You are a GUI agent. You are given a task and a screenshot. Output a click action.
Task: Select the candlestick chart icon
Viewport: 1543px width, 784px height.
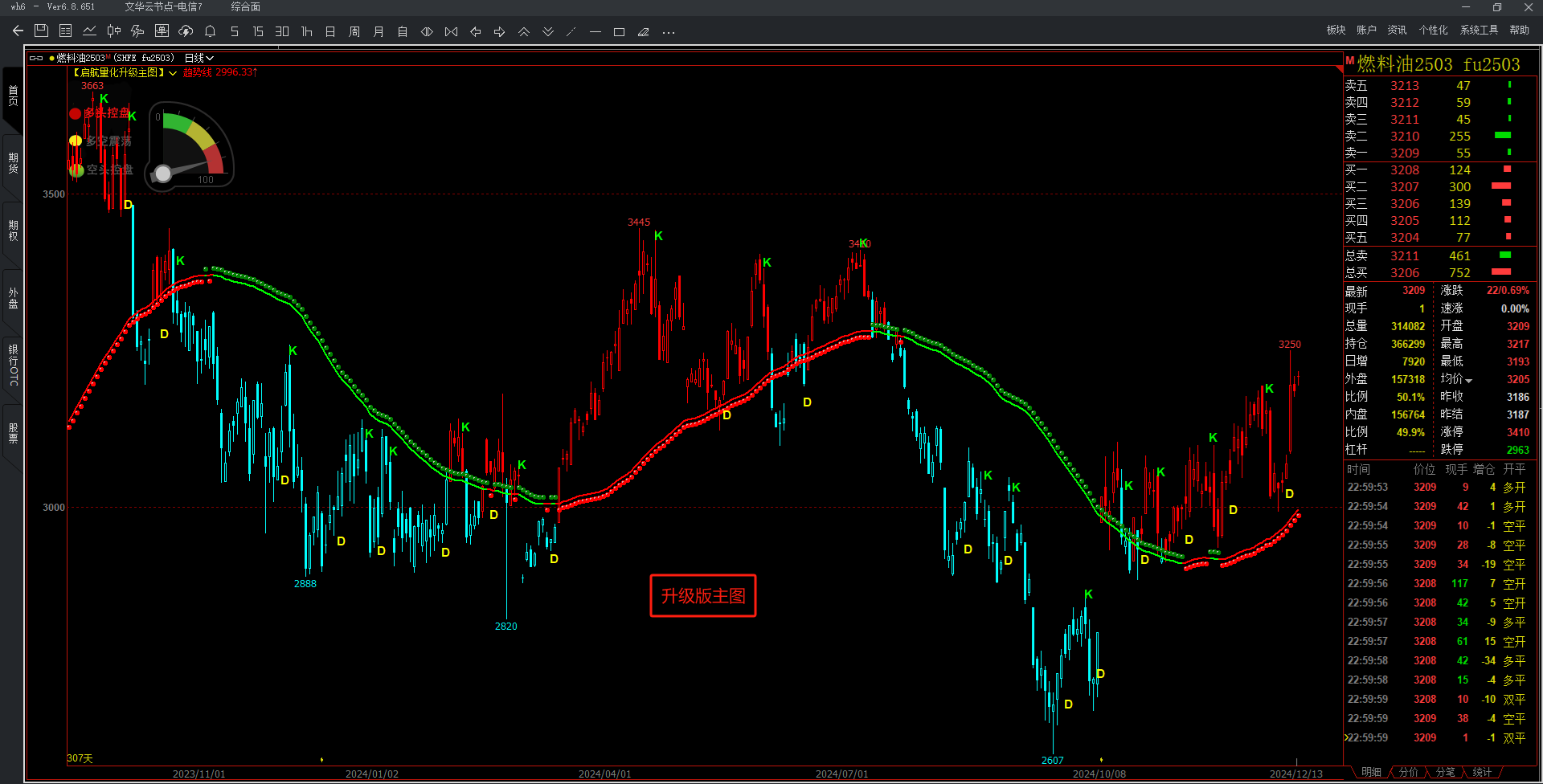[114, 31]
